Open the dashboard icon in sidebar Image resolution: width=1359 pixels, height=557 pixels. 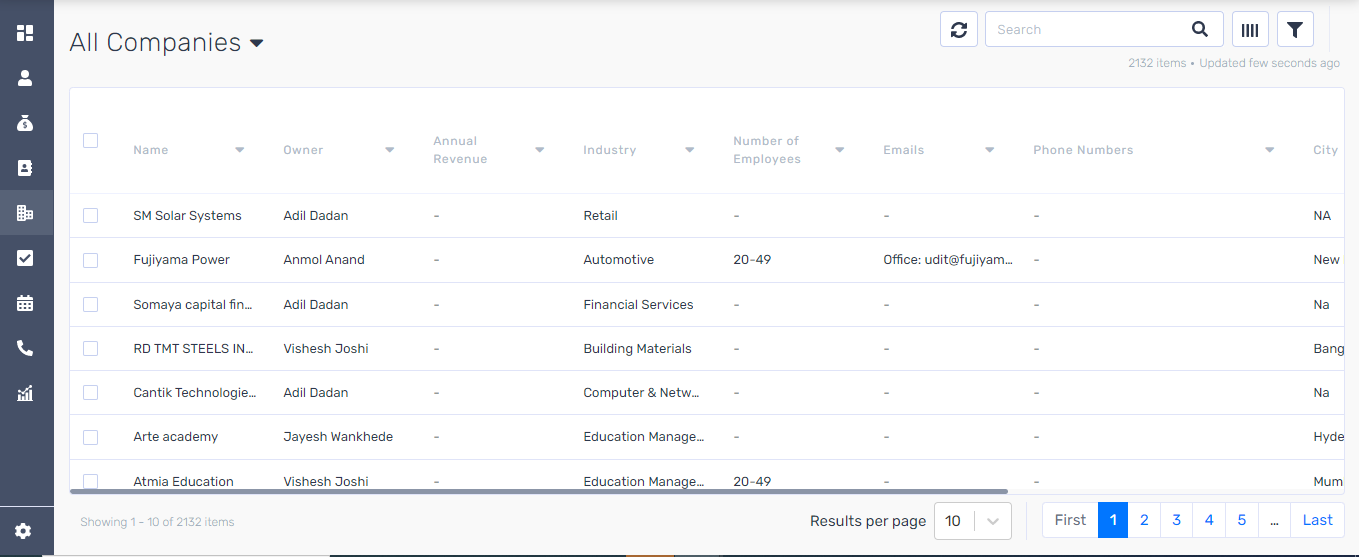click(x=25, y=33)
